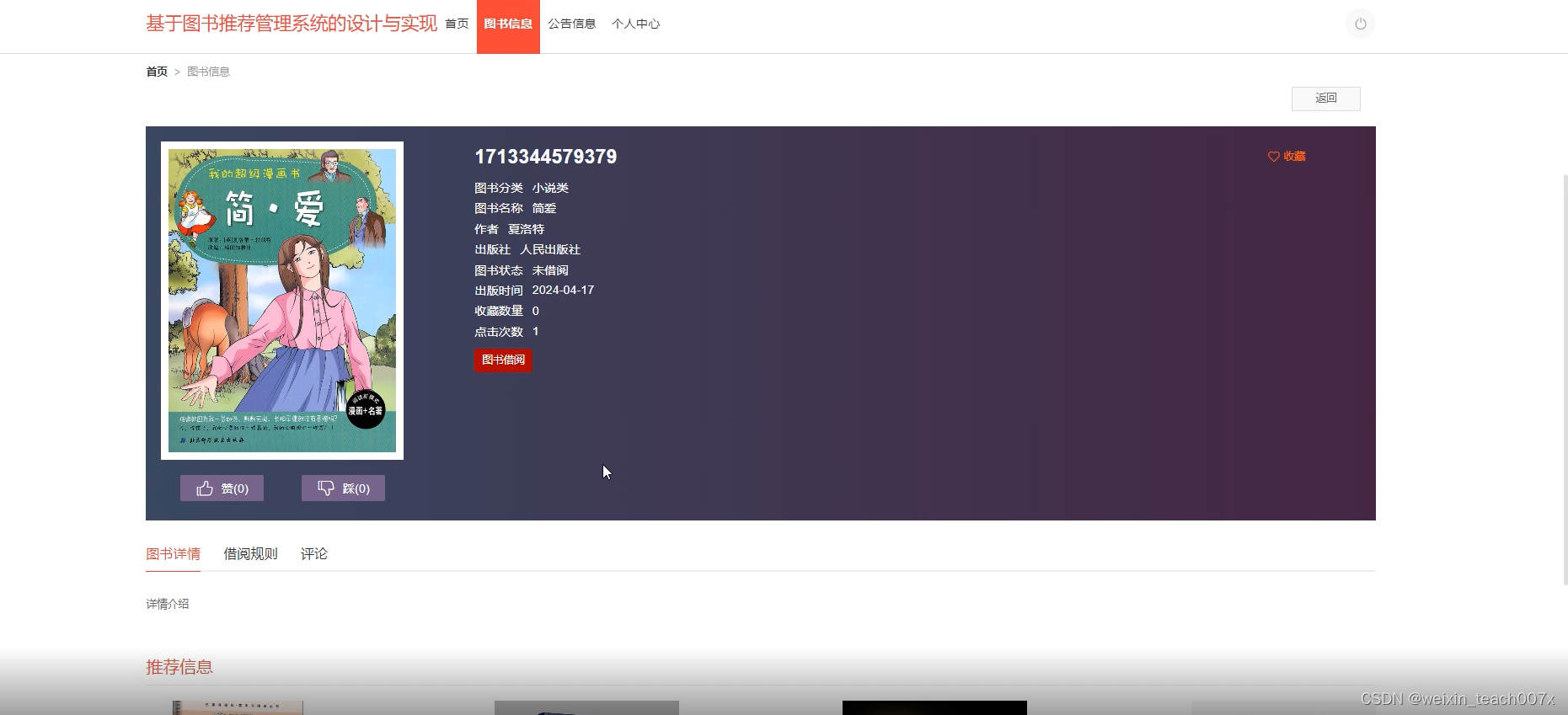This screenshot has height=715, width=1568.
Task: Click the 返回 button
Action: click(x=1325, y=99)
